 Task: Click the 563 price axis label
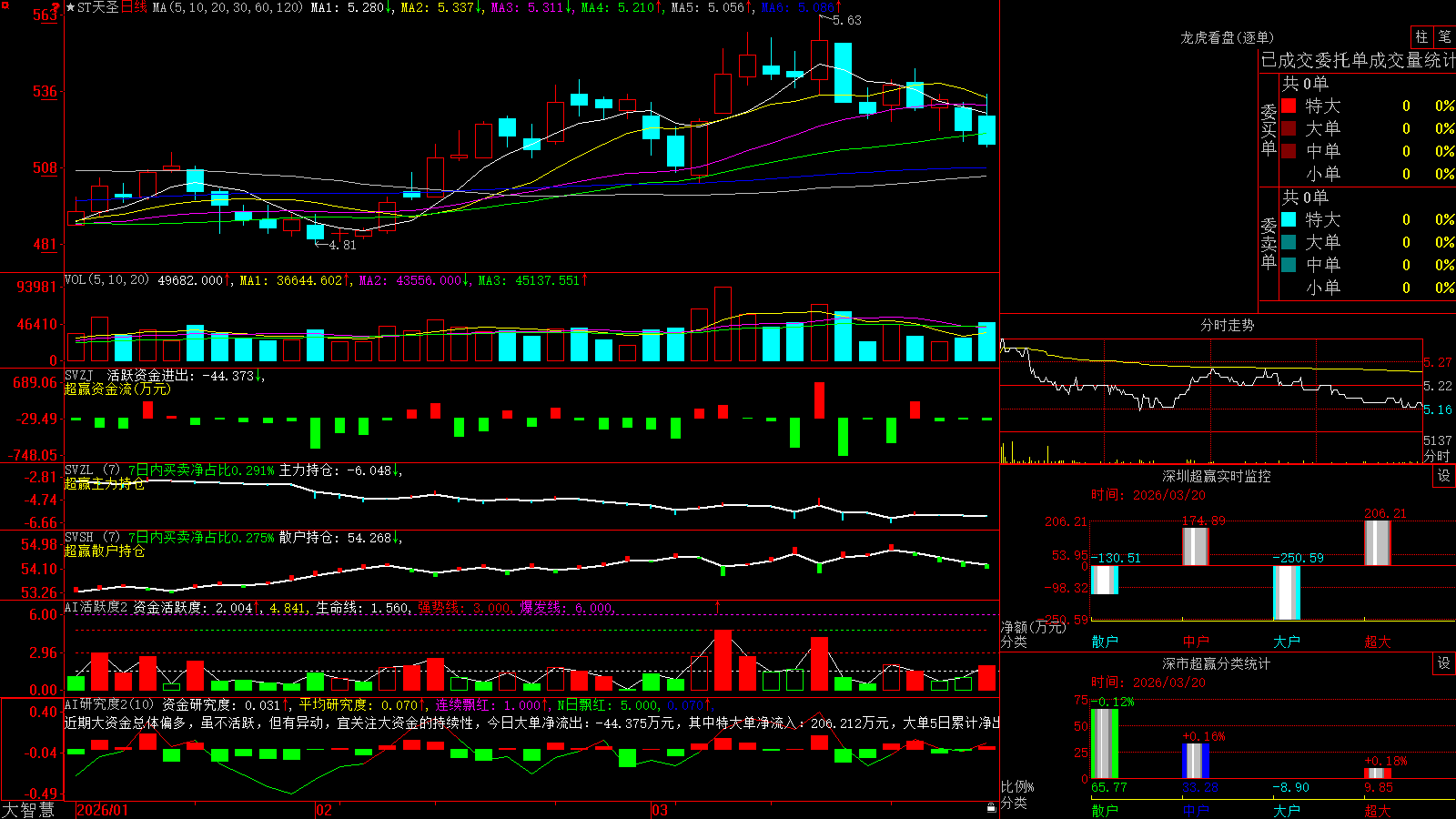coord(44,15)
